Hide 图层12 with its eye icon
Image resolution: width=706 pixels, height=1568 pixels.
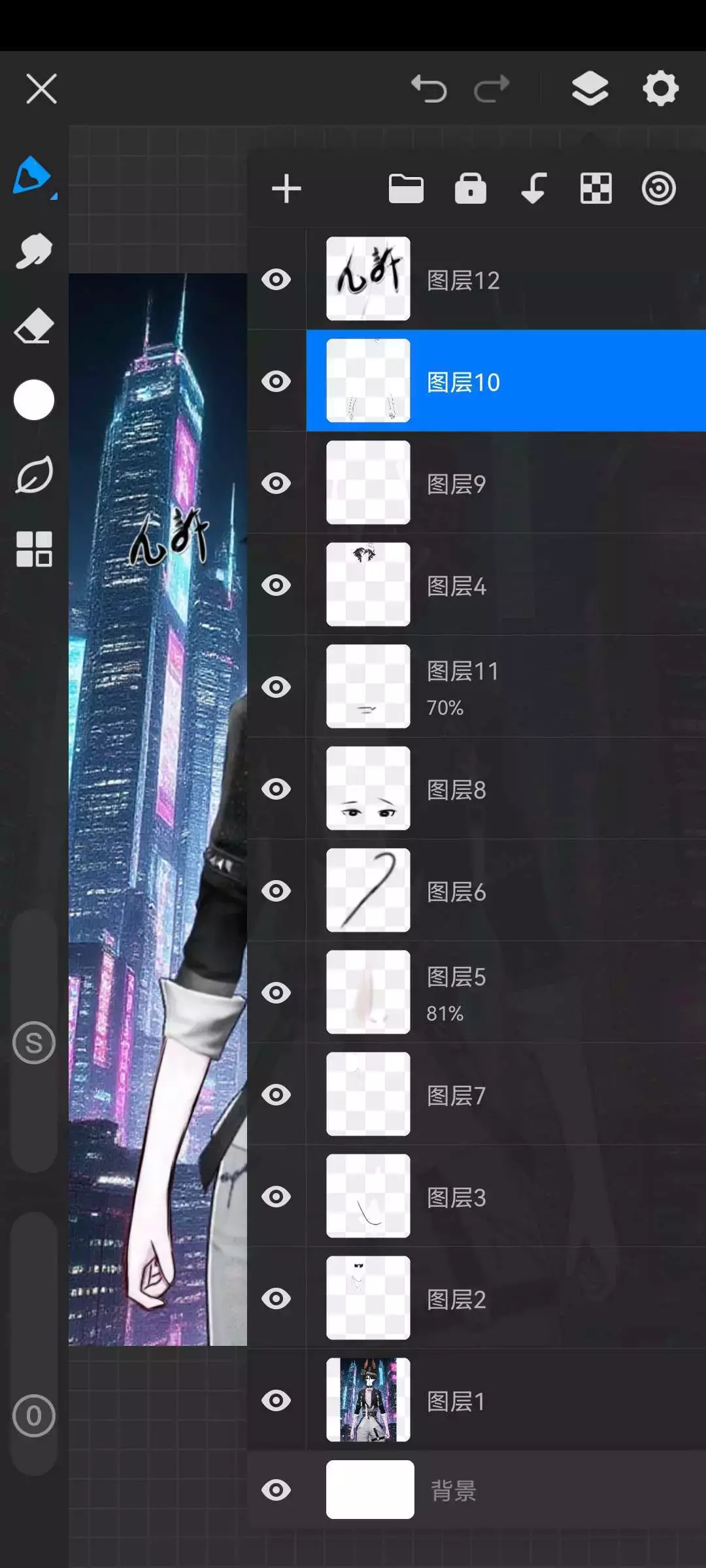pyautogui.click(x=277, y=280)
